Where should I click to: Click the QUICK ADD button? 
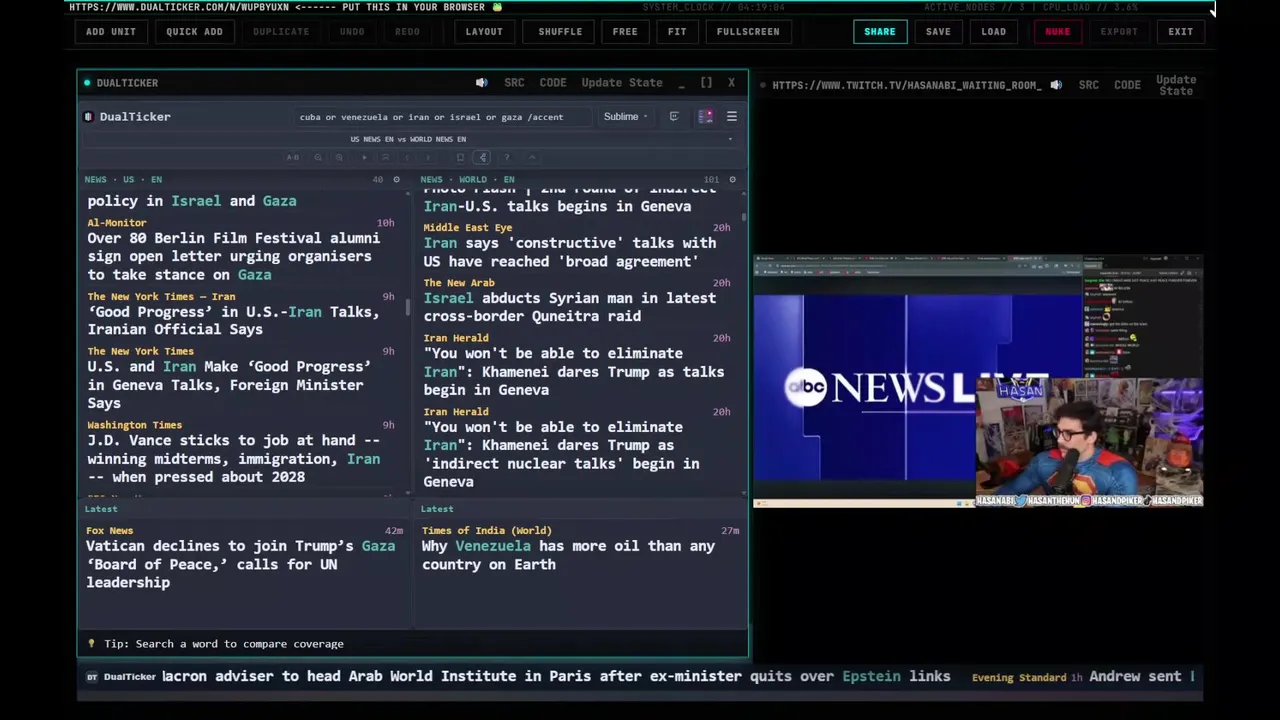click(194, 32)
